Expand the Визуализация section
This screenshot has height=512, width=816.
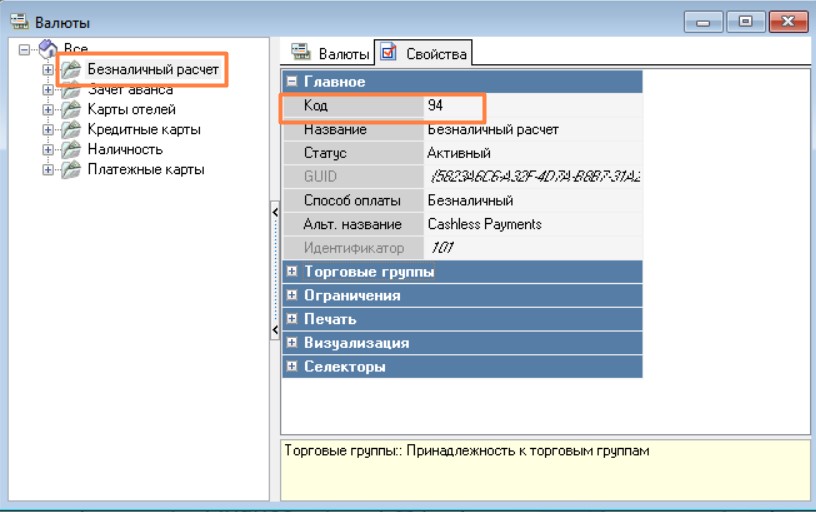292,343
